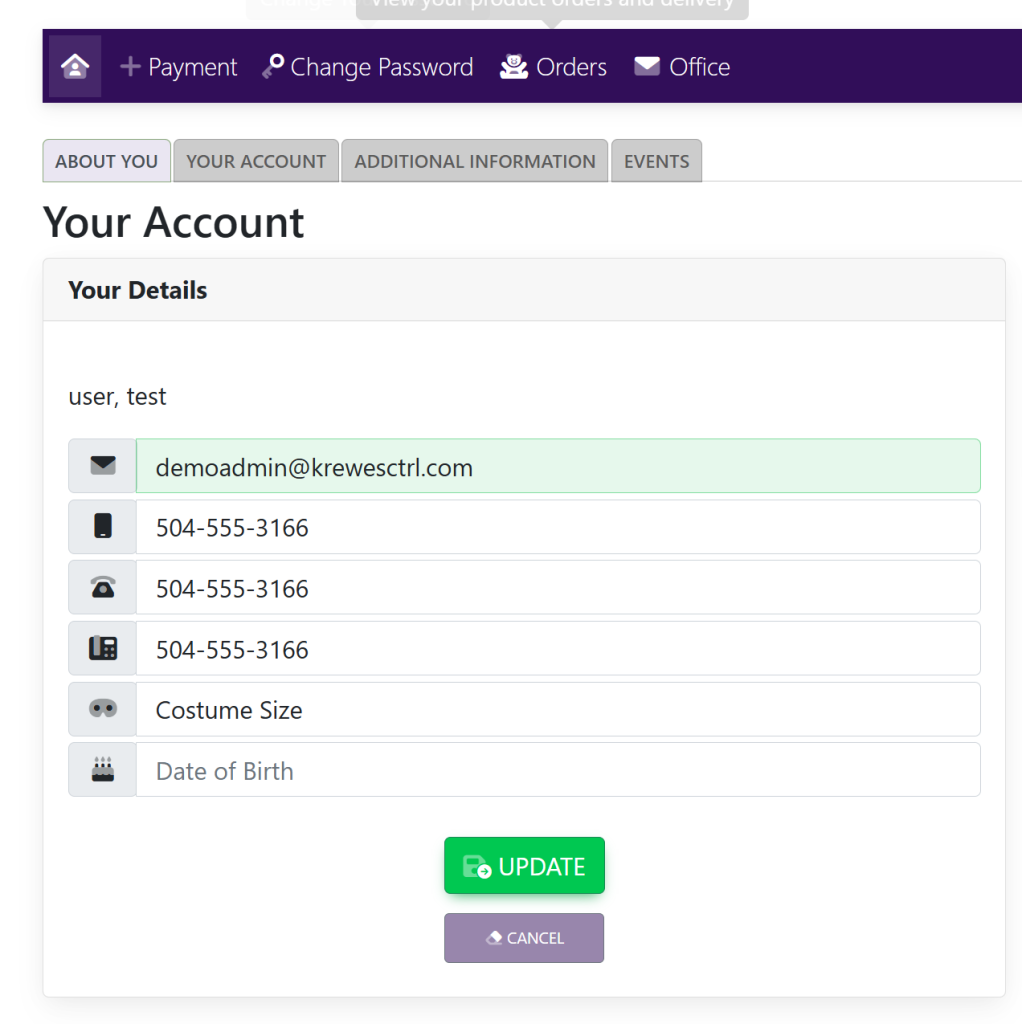
Task: Click into the Costume Size field
Action: [557, 709]
